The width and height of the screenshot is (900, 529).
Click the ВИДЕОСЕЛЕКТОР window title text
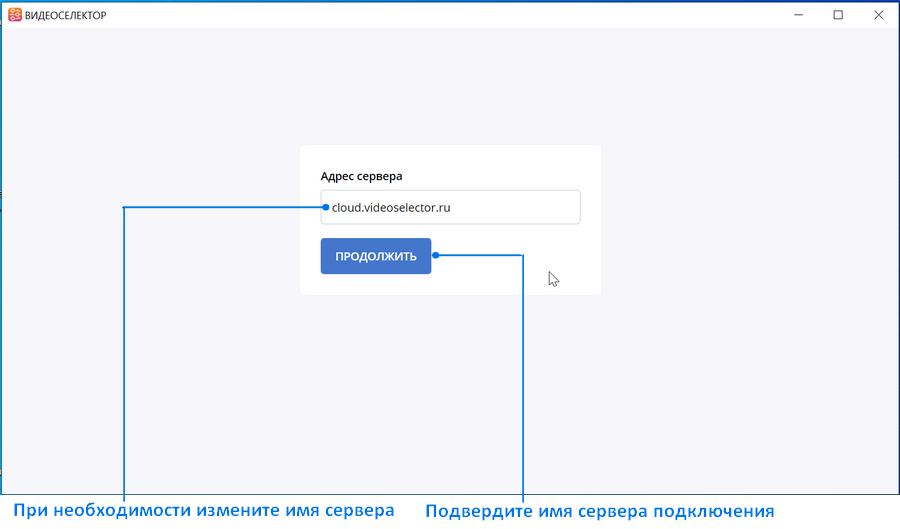[65, 15]
